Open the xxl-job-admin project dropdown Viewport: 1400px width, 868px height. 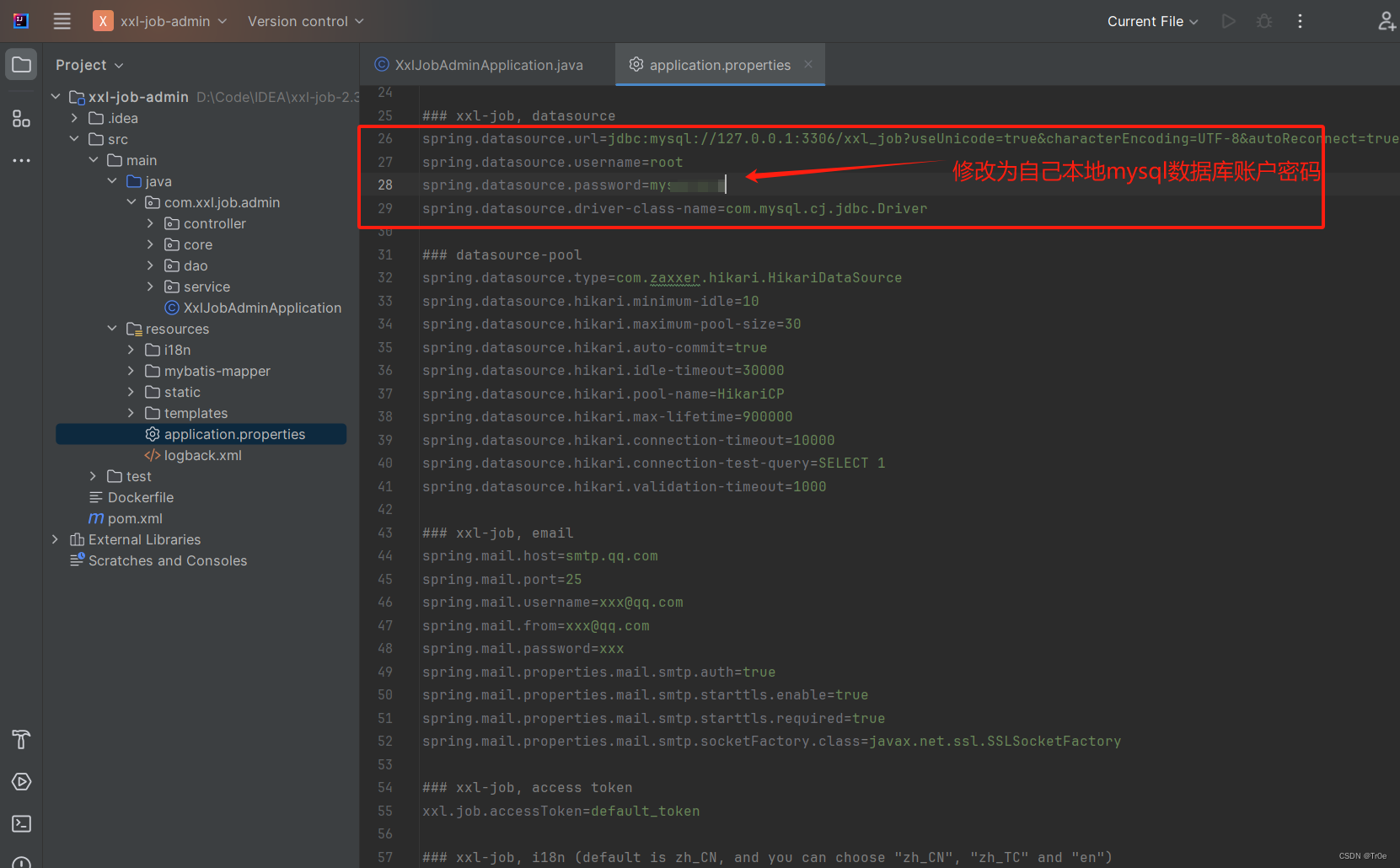(174, 21)
